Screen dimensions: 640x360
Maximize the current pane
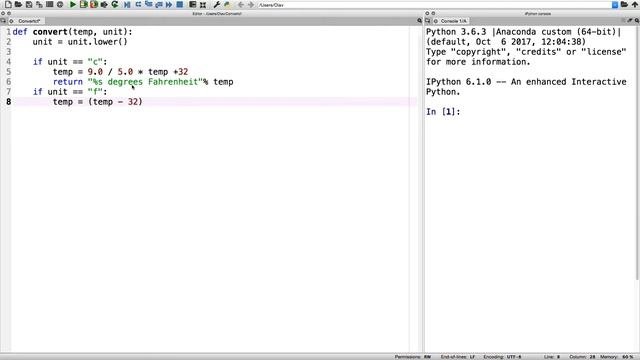(x=192, y=4)
